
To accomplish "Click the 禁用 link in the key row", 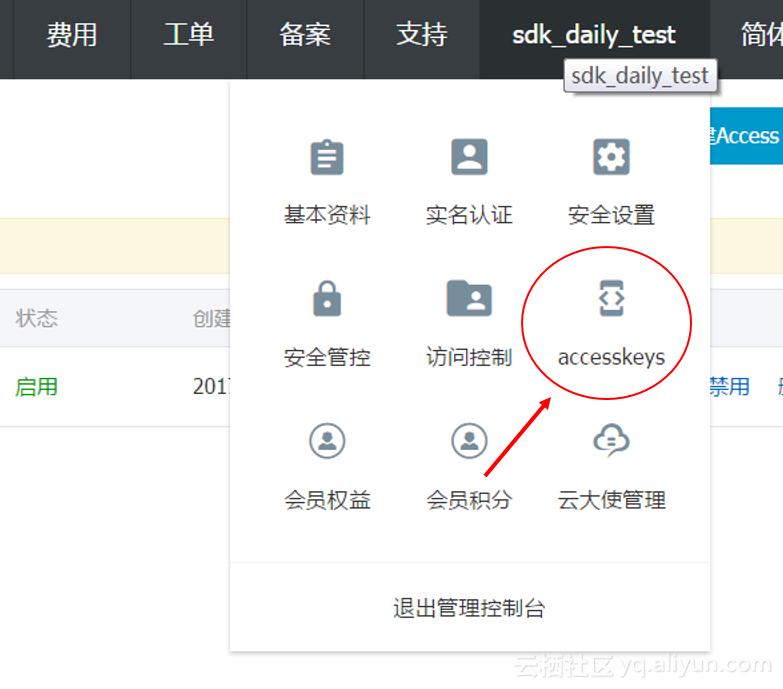I will tap(730, 386).
